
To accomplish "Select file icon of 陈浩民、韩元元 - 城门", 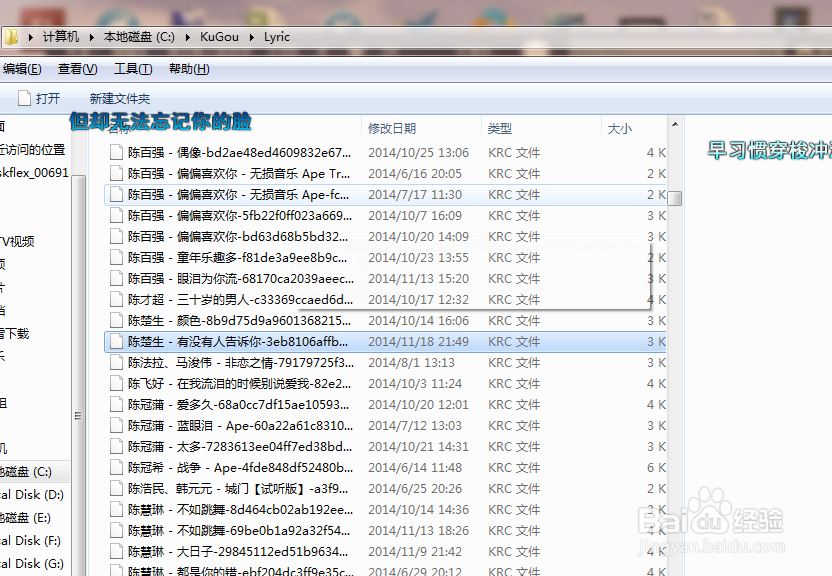I will [116, 488].
